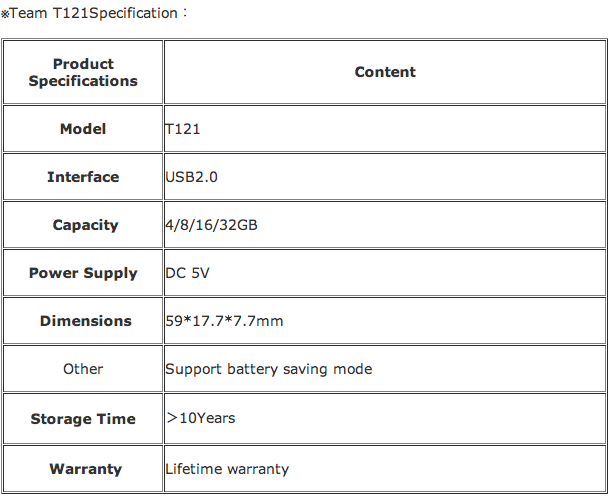The height and width of the screenshot is (498, 609).
Task: Select the Storage Time row label
Action: (x=83, y=419)
